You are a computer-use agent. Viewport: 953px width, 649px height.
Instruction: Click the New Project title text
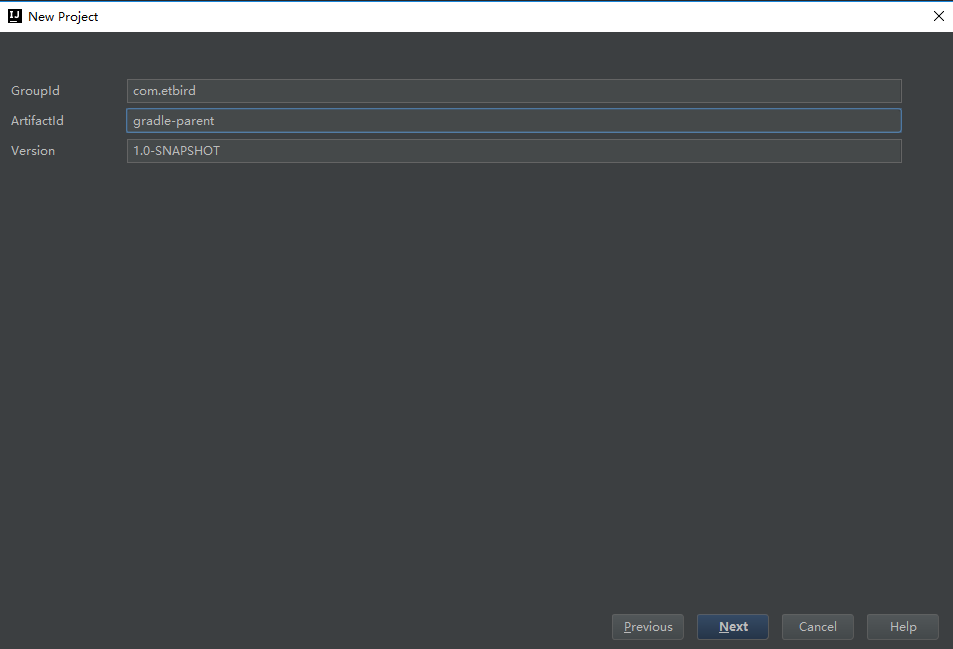[63, 17]
